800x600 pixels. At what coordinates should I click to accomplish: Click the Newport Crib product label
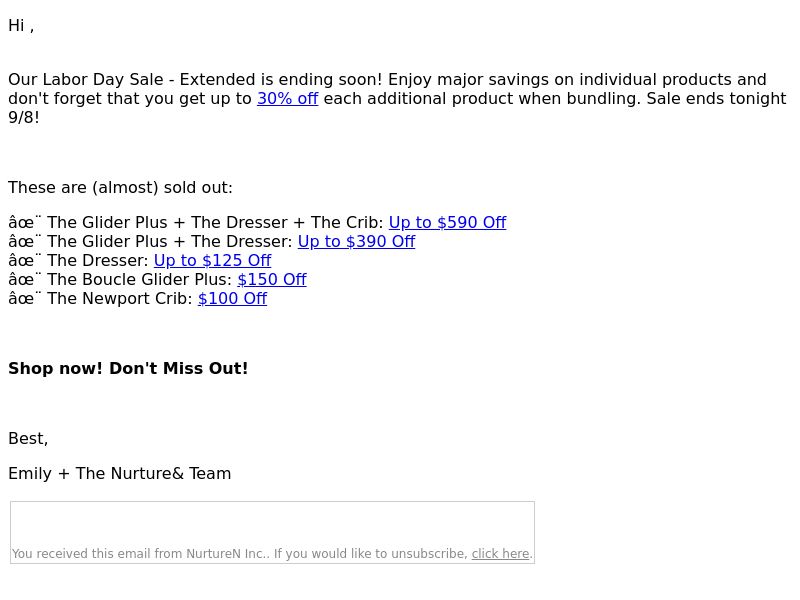click(x=120, y=298)
